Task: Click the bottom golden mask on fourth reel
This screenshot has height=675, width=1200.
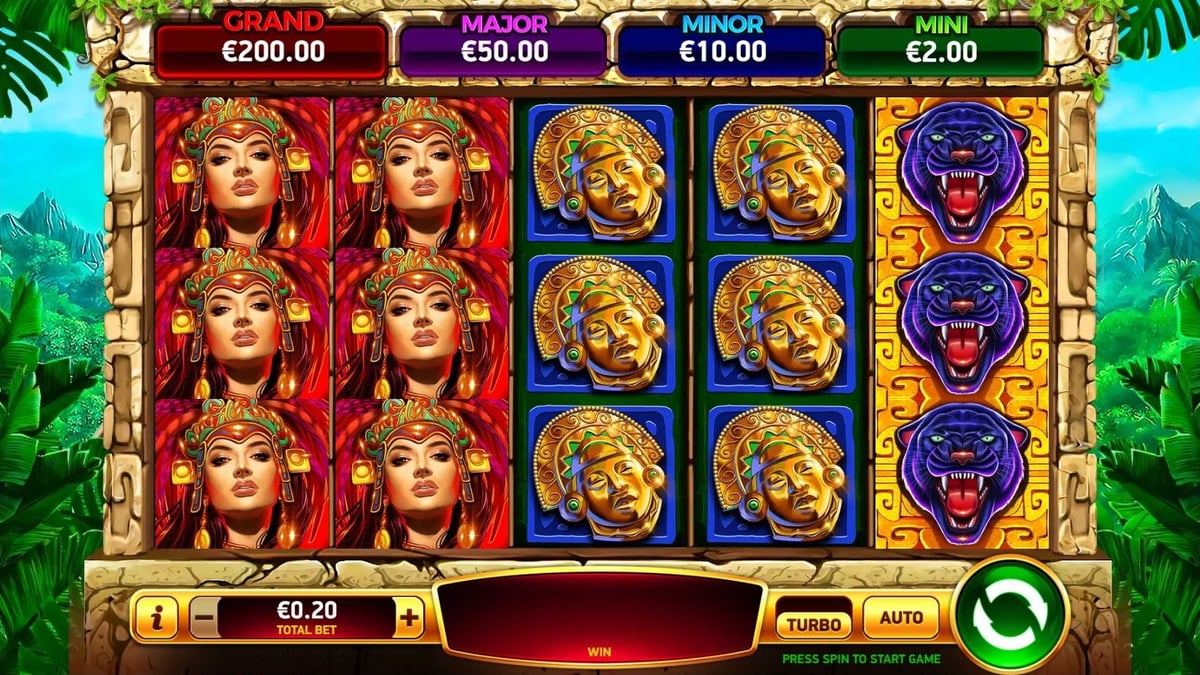Action: tap(781, 473)
